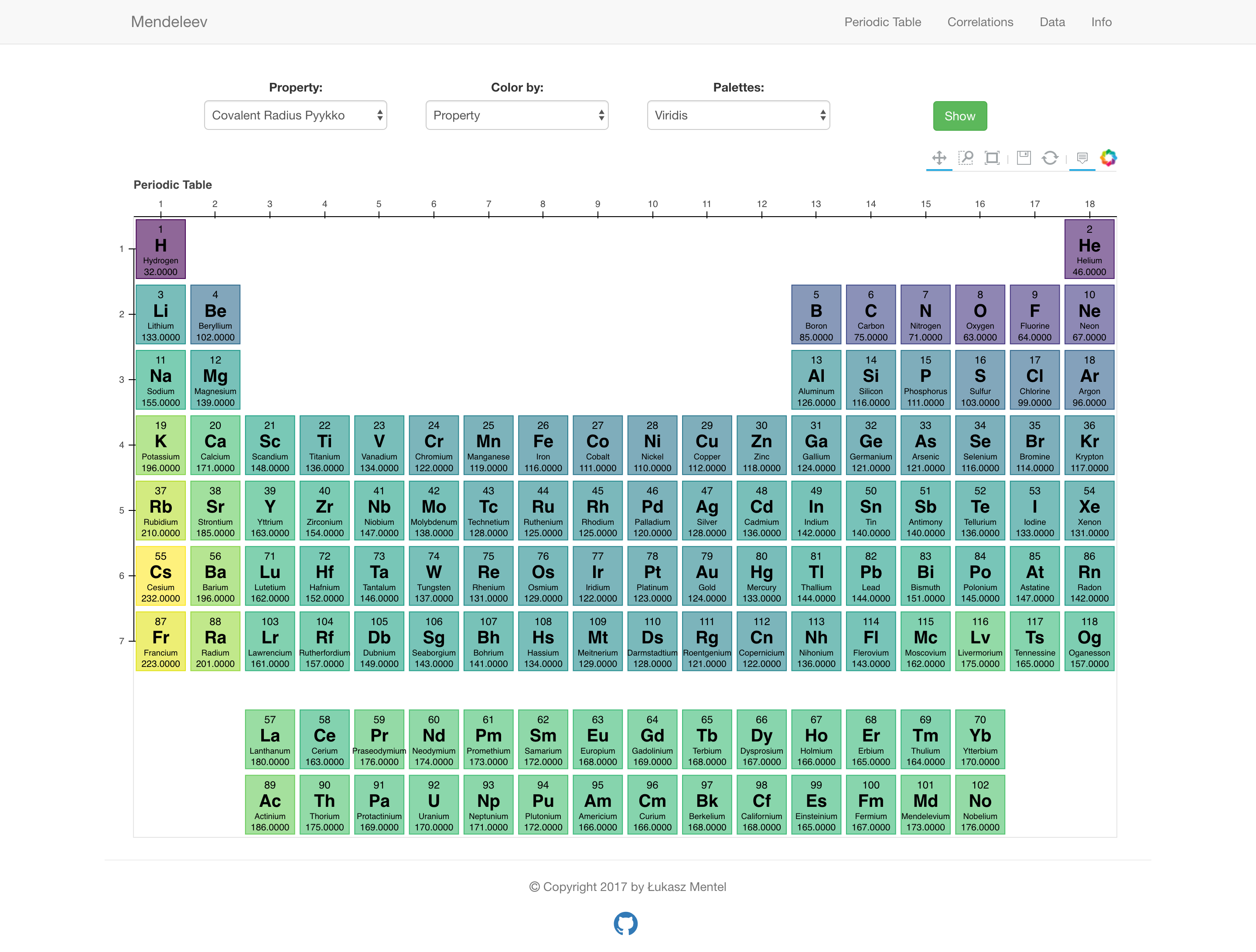Open the Data menu item
1256x952 pixels.
coord(1052,22)
